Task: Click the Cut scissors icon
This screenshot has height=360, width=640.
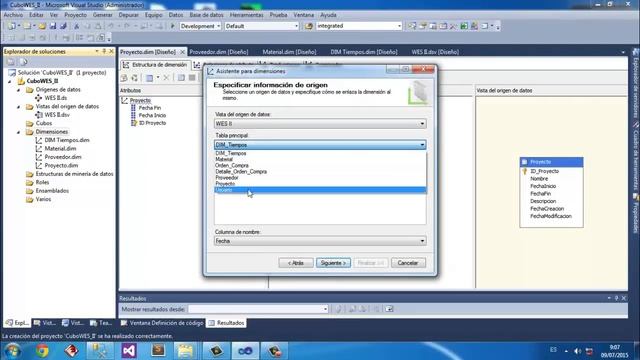Action: 76,26
